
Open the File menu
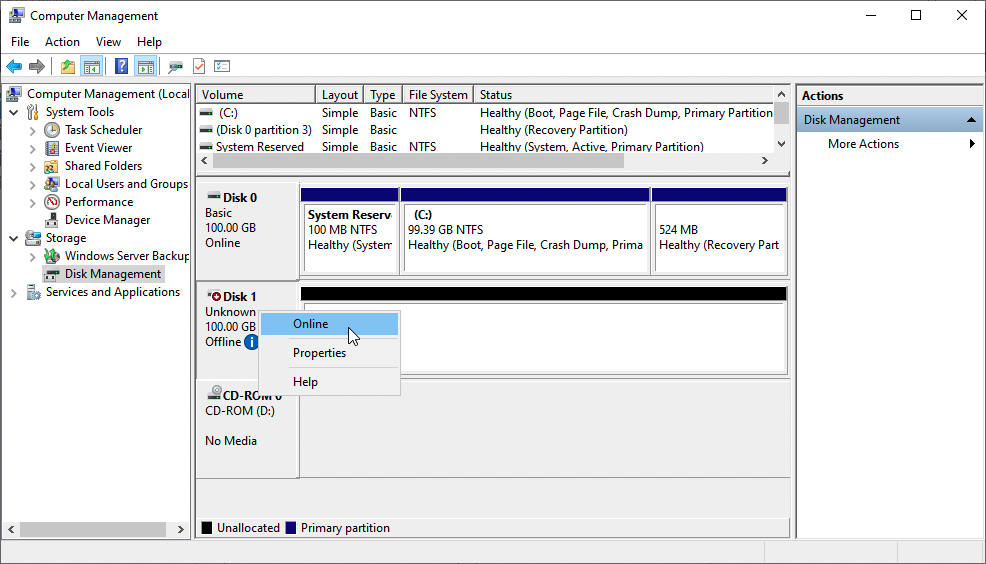pos(20,41)
